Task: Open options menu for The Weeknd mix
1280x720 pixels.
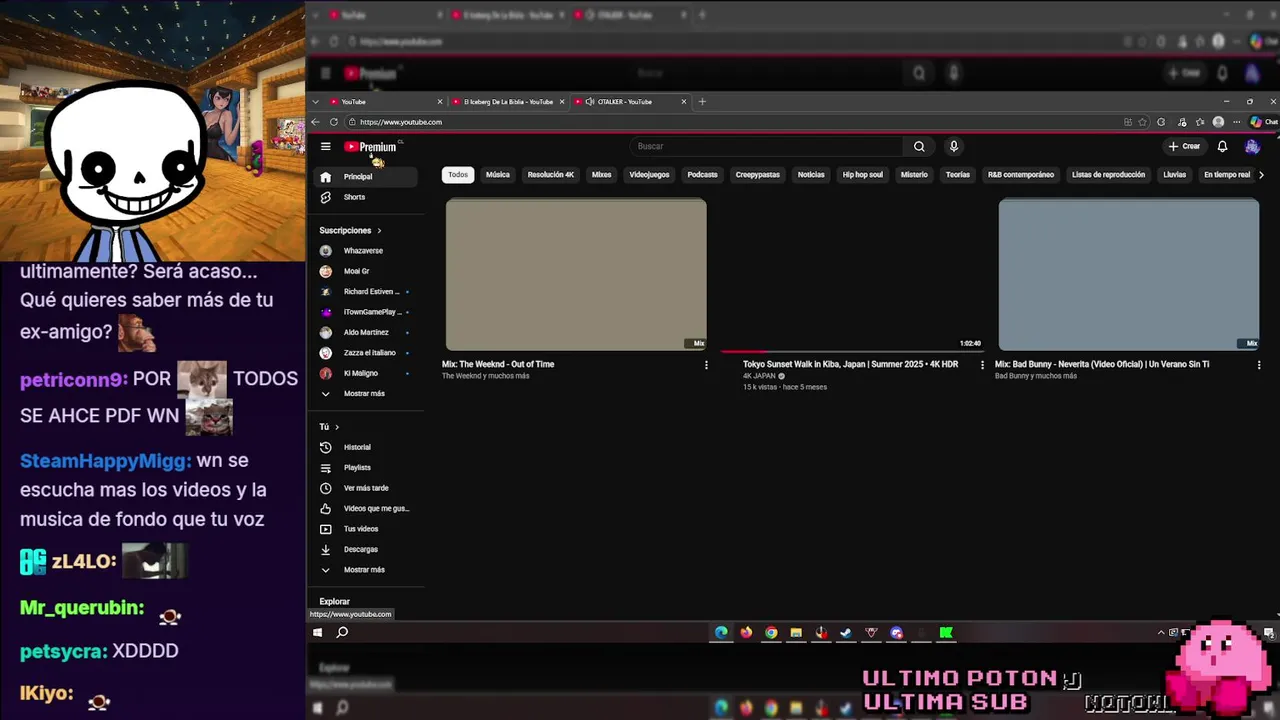Action: 706,365
